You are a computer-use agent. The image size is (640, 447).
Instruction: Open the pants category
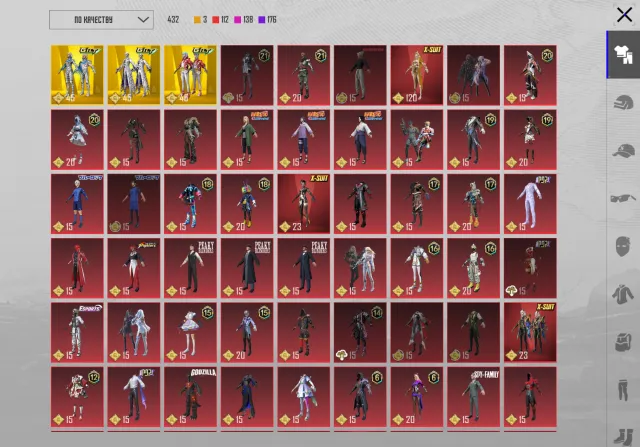coord(623,390)
